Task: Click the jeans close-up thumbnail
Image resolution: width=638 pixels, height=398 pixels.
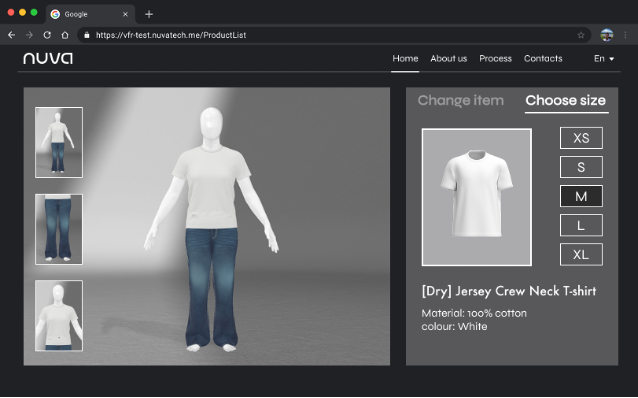Action: [59, 230]
